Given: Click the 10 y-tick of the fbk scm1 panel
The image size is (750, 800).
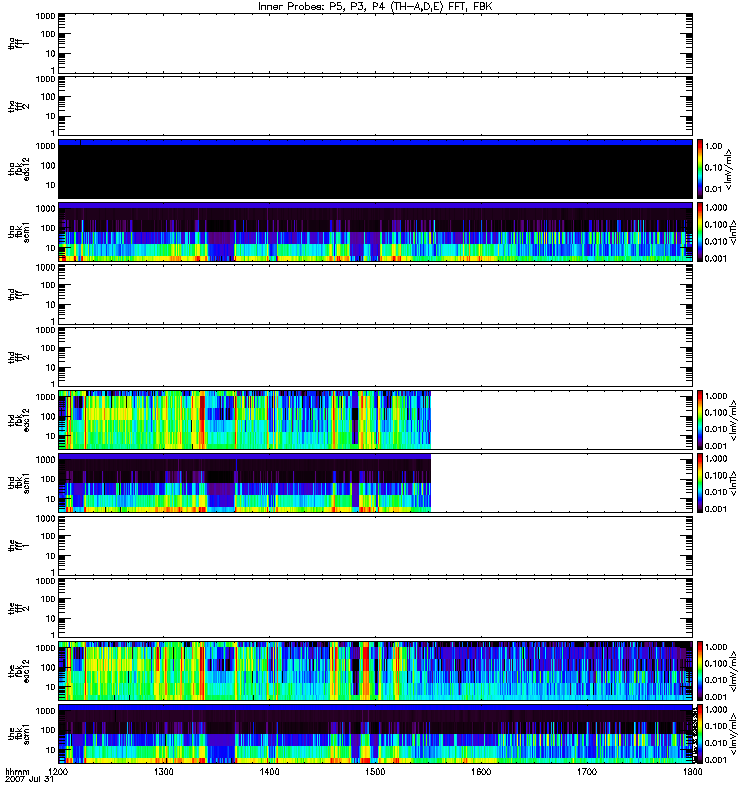Looking at the screenshot, I should coord(51,750).
